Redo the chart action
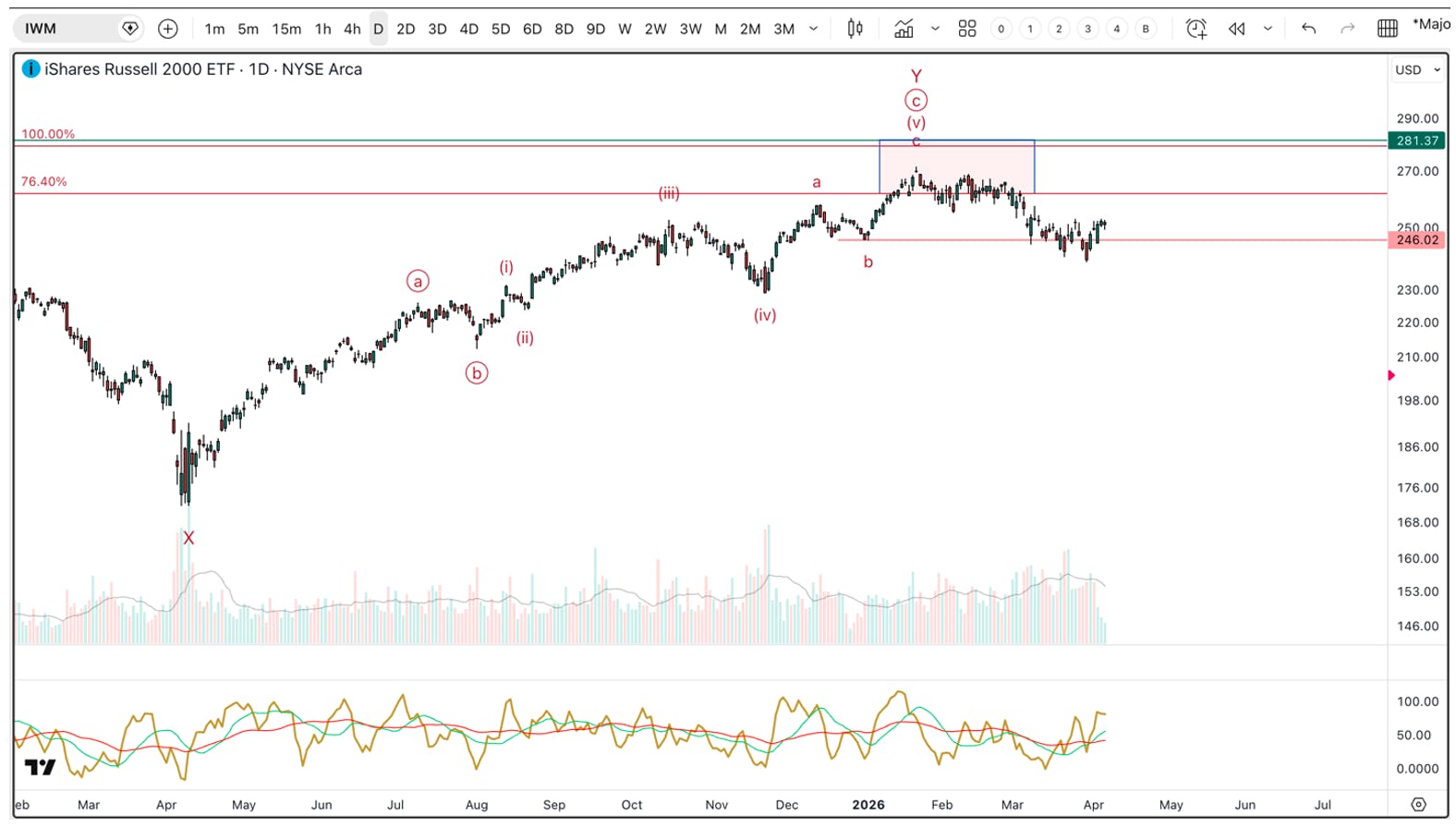 (x=1348, y=29)
